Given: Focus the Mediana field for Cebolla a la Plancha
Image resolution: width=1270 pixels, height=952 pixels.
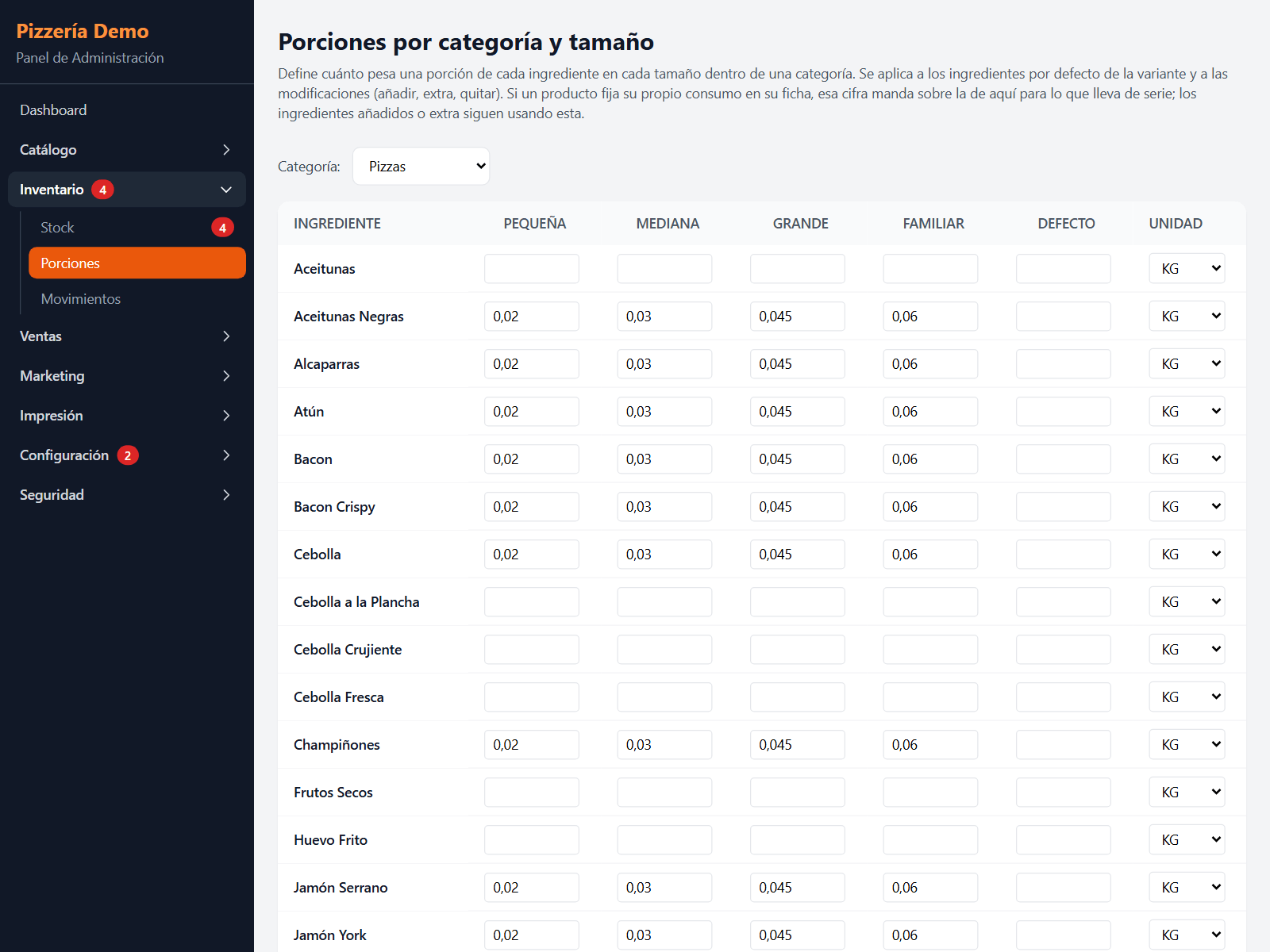Looking at the screenshot, I should [664, 602].
